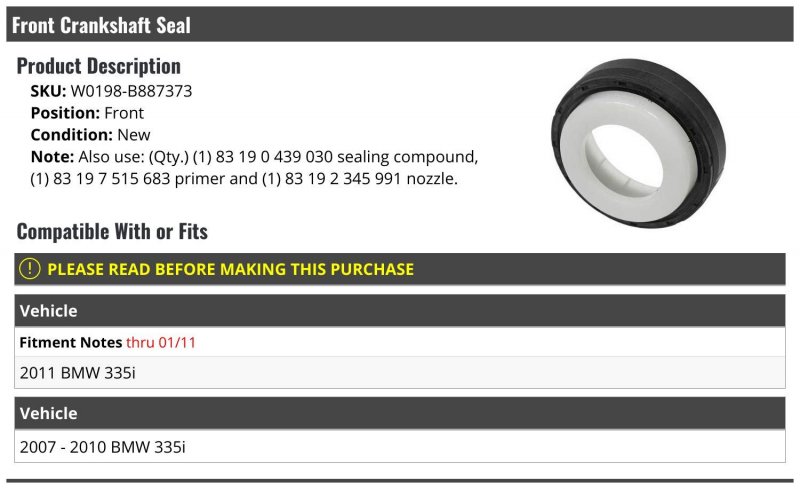Open the crankshaft seal product image
This screenshot has width=800, height=489.
[x=638, y=143]
